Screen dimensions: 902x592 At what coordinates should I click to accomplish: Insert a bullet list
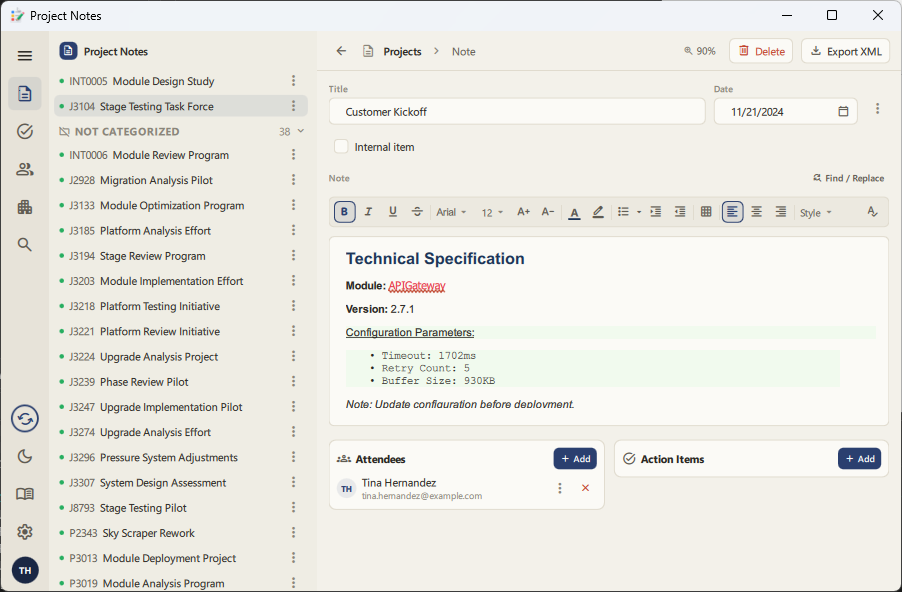click(624, 212)
